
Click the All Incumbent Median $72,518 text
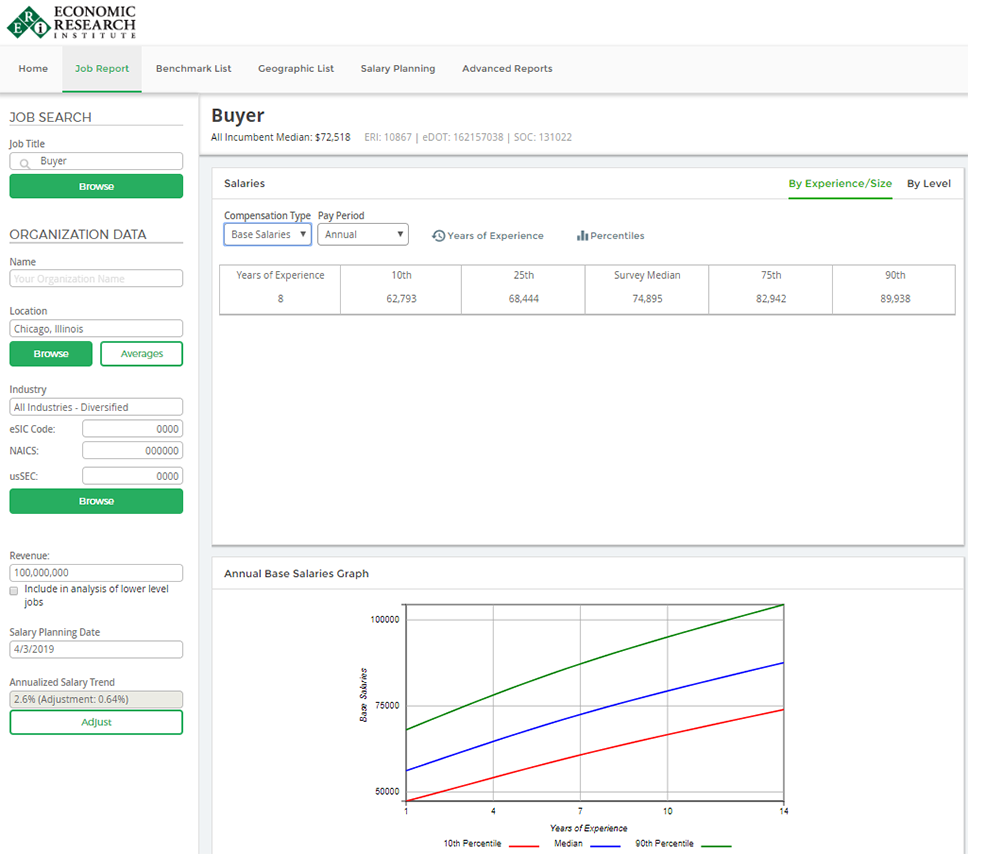click(281, 137)
